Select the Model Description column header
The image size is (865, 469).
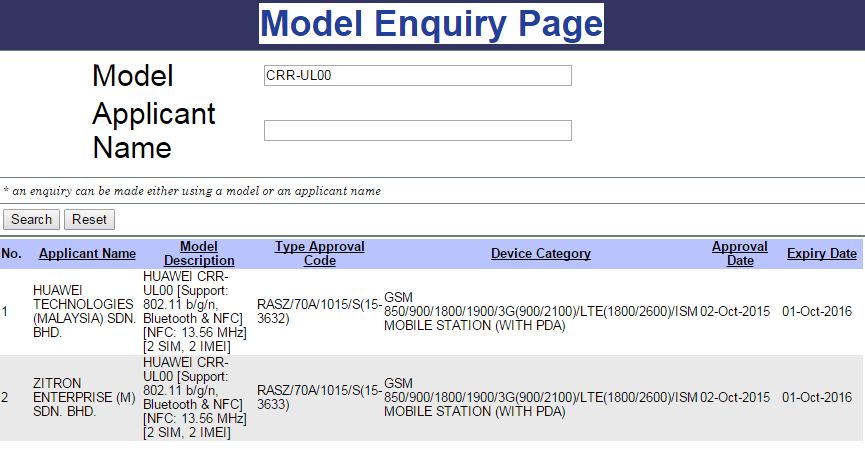coord(198,253)
